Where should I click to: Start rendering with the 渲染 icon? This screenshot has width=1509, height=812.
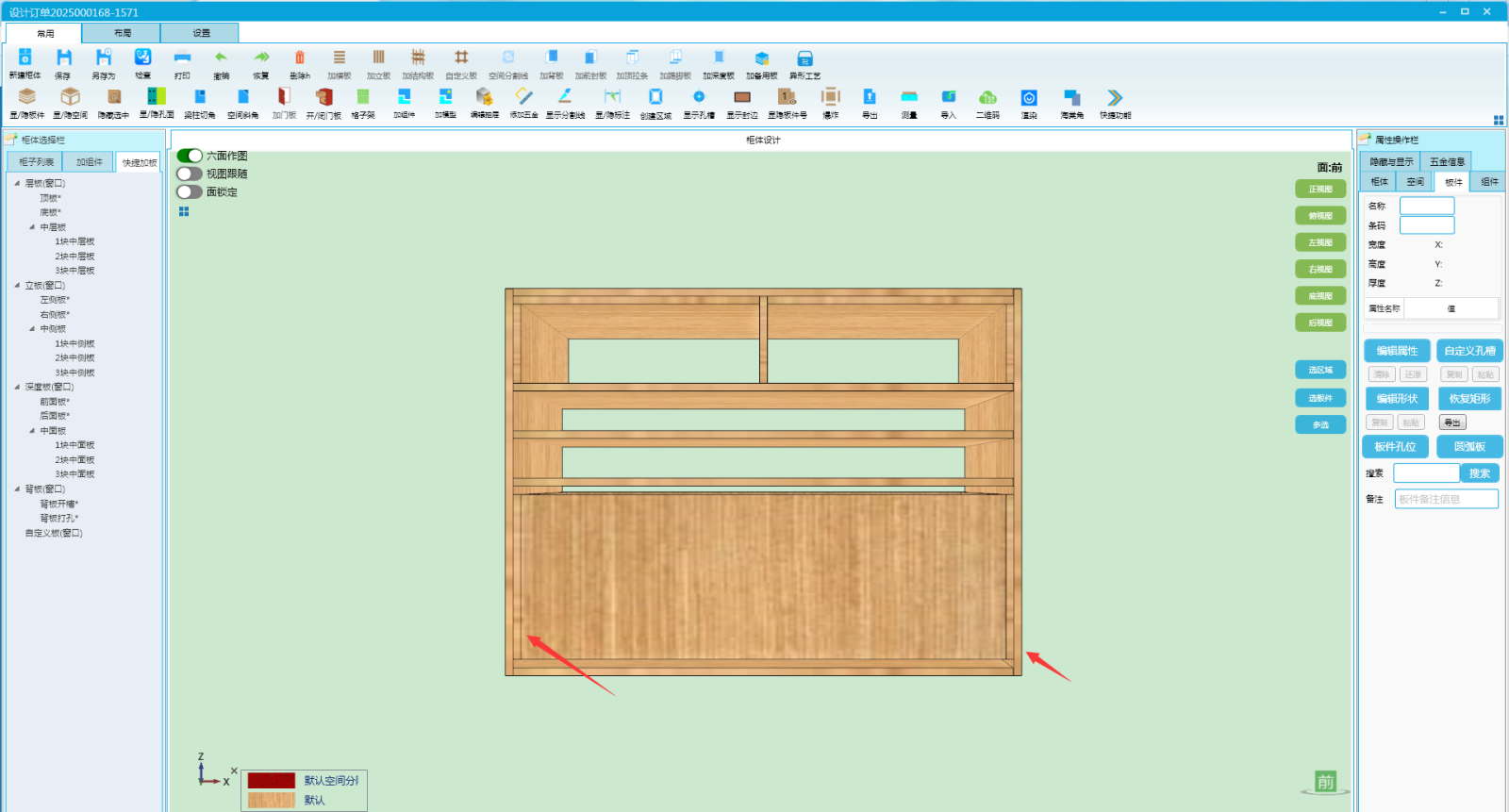[x=1029, y=97]
